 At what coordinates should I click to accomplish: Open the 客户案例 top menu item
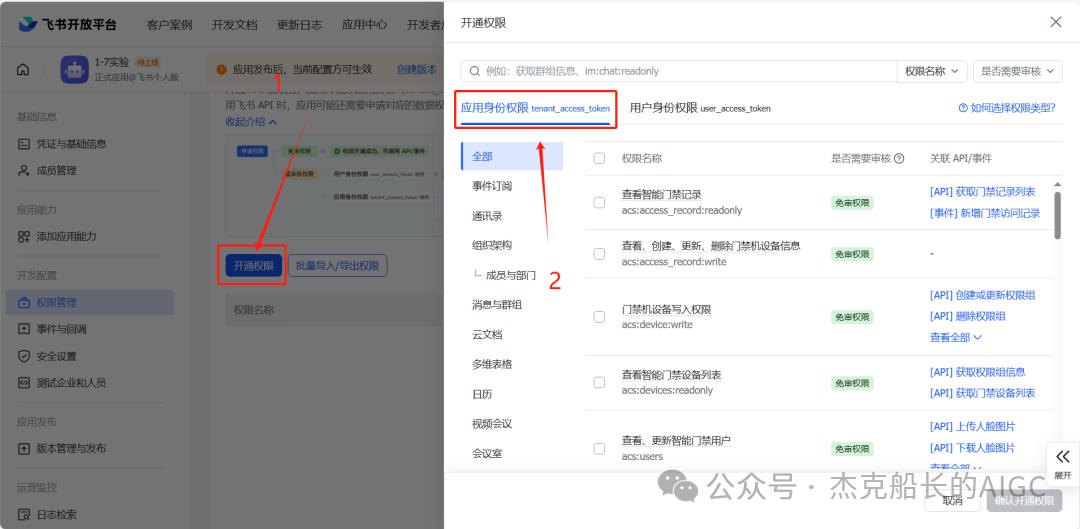click(x=169, y=25)
